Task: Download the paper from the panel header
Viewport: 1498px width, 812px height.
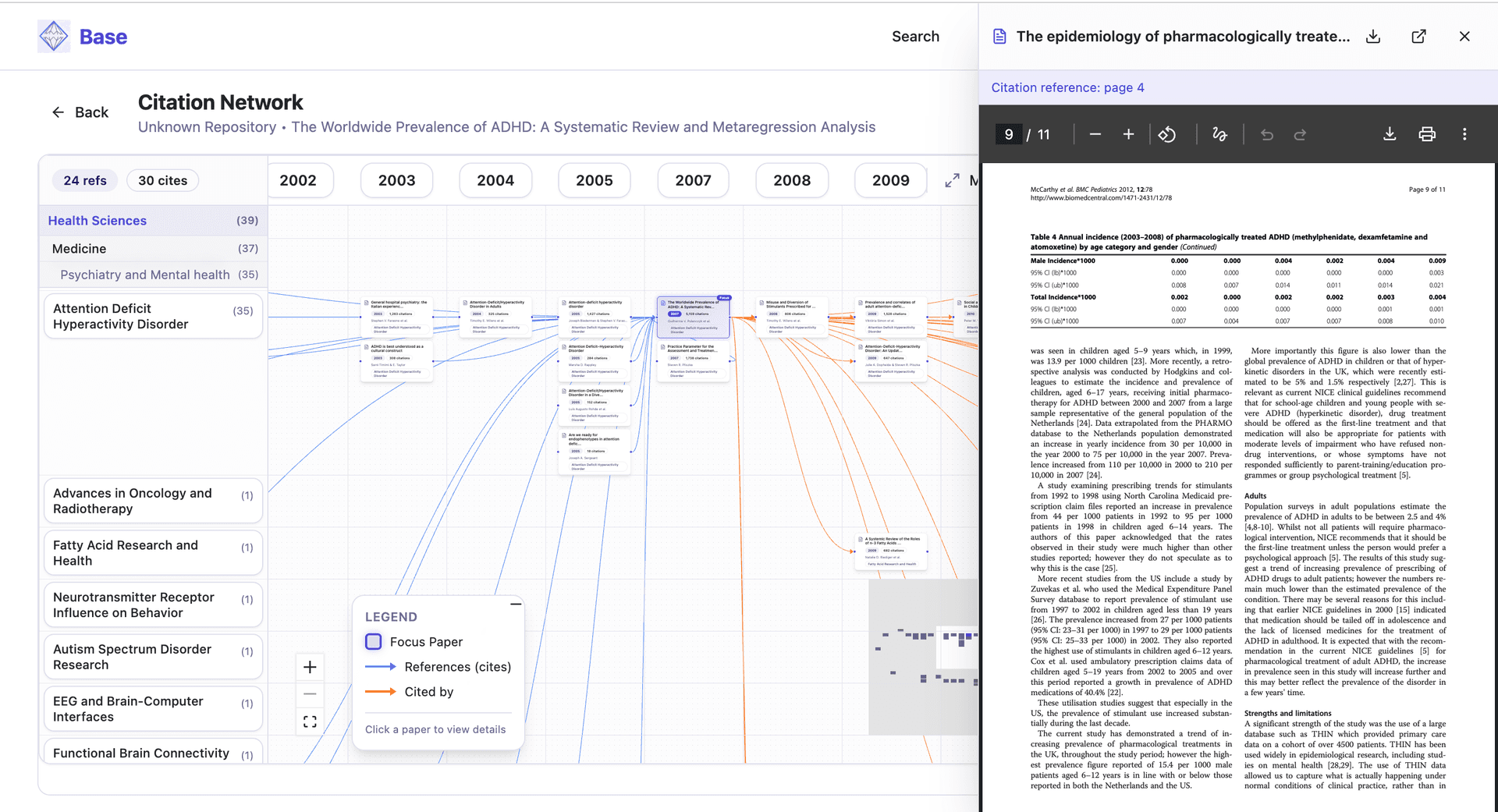Action: 1373,37
